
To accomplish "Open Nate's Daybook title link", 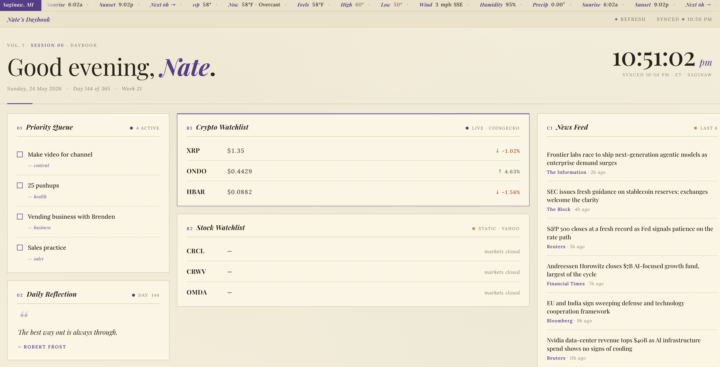I will [x=28, y=20].
